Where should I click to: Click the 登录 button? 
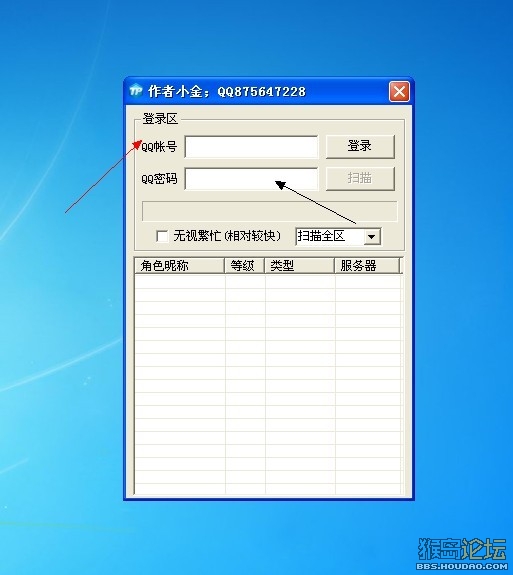360,146
